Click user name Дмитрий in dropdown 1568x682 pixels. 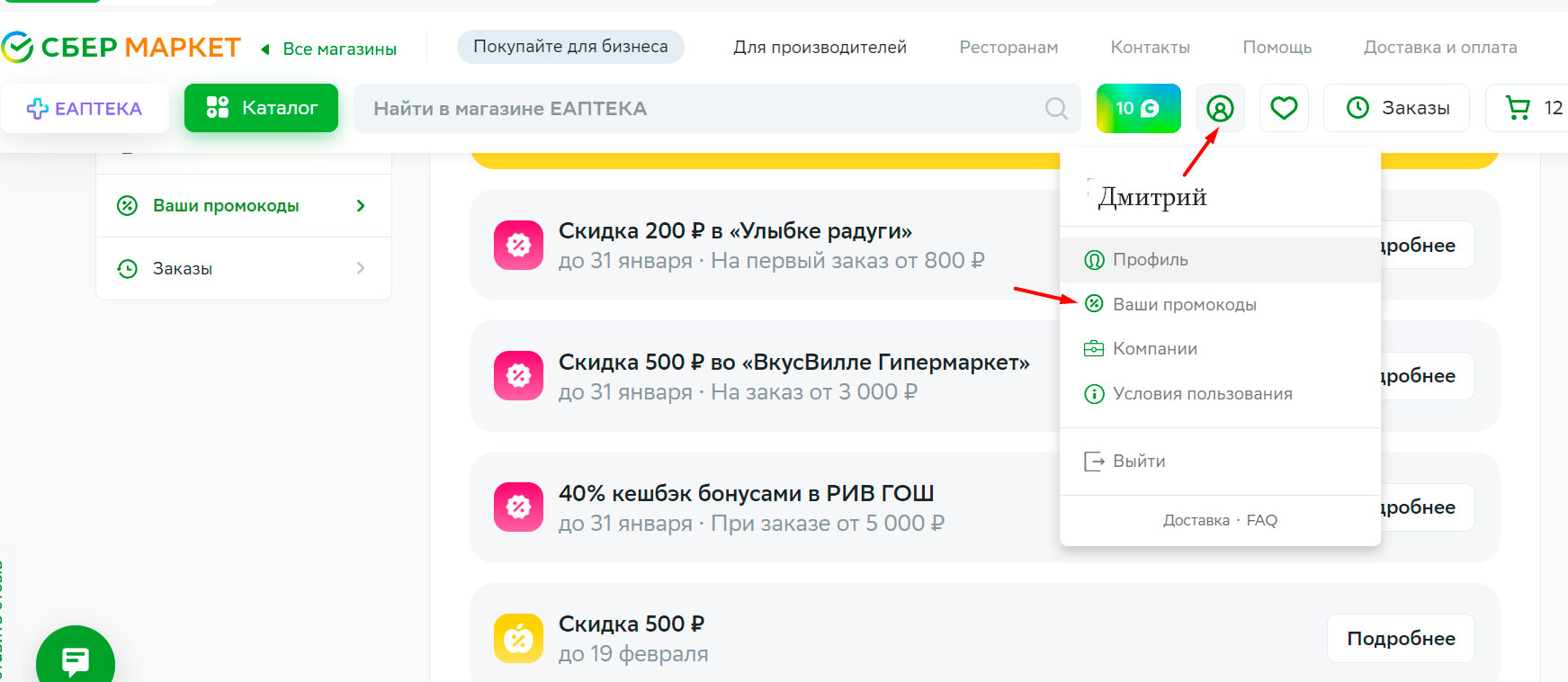point(1152,196)
